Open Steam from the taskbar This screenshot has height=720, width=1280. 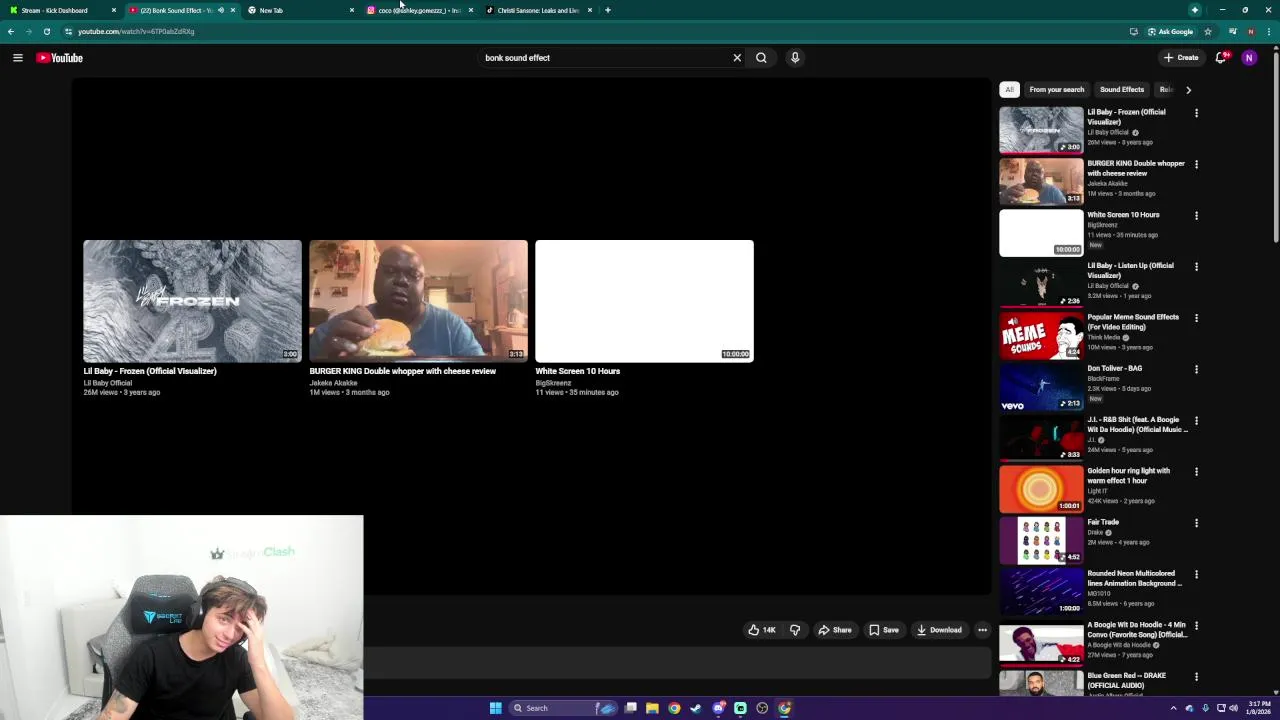point(696,708)
